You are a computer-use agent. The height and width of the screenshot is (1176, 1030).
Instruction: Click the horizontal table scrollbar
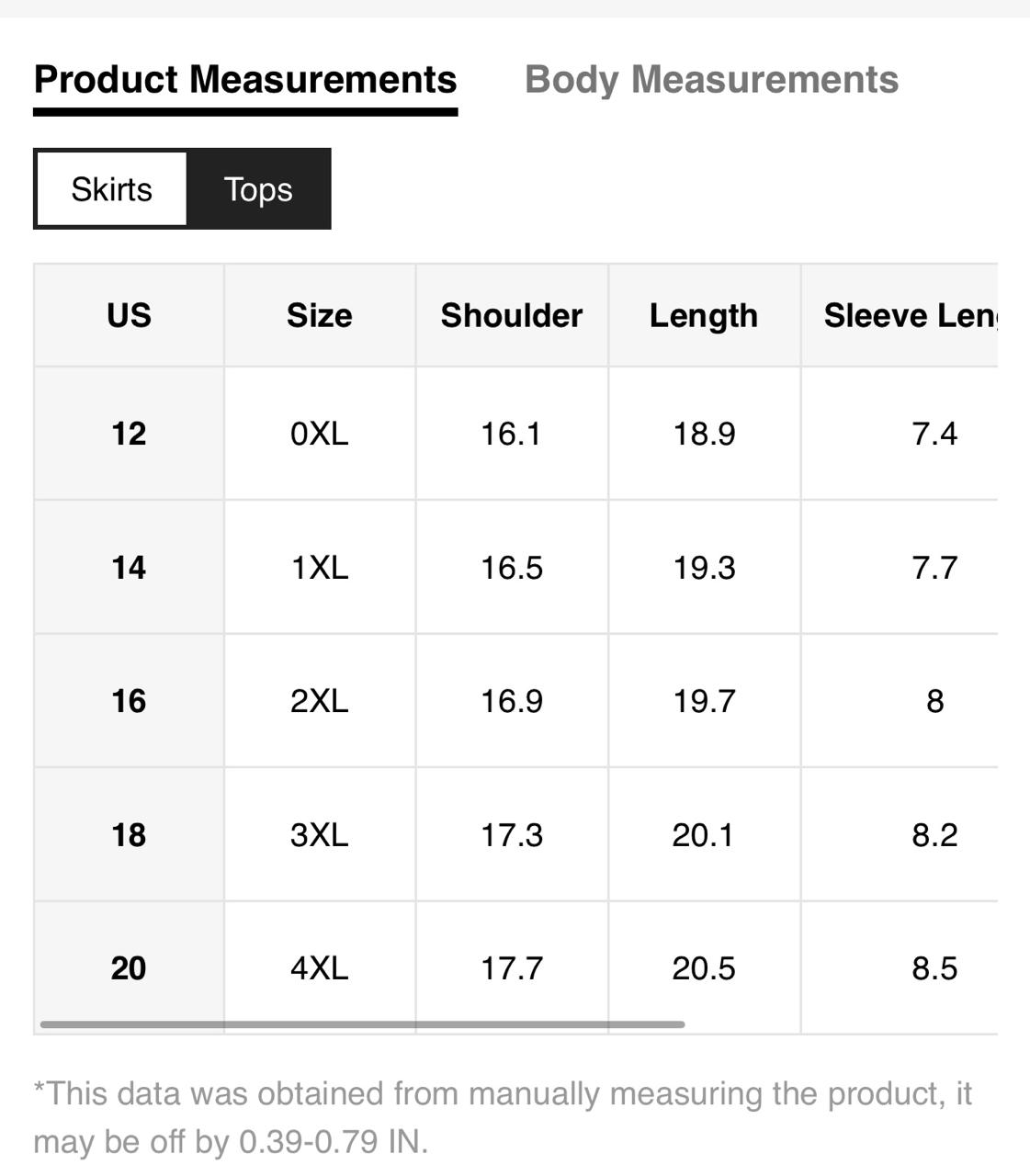coord(363,1023)
